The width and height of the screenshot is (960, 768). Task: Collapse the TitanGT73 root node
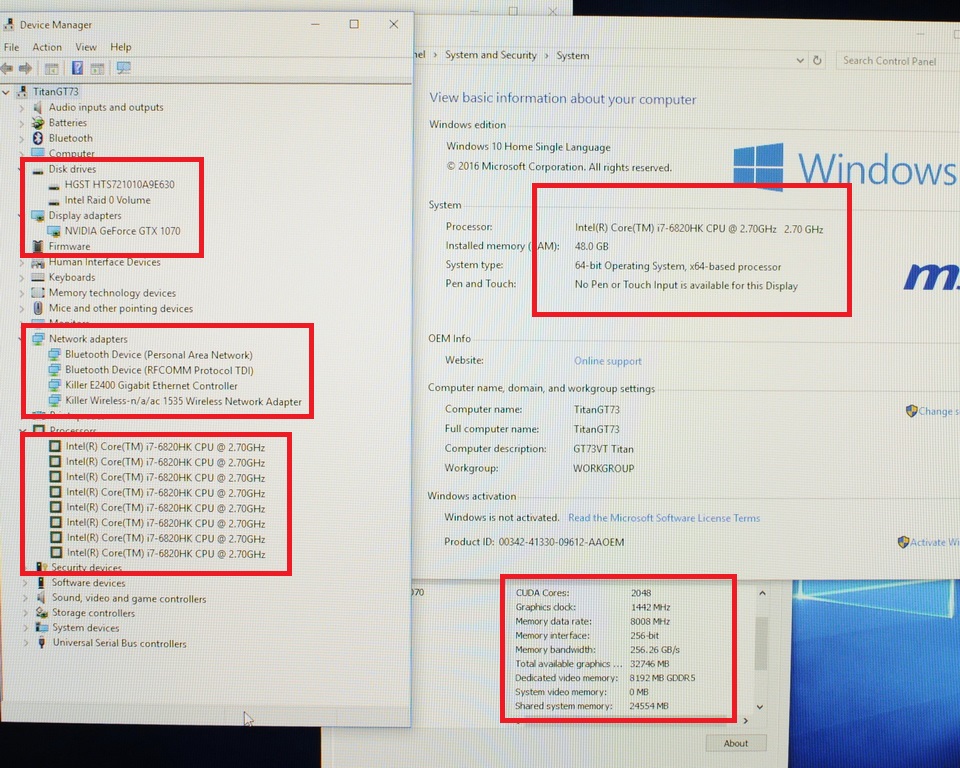click(6, 92)
